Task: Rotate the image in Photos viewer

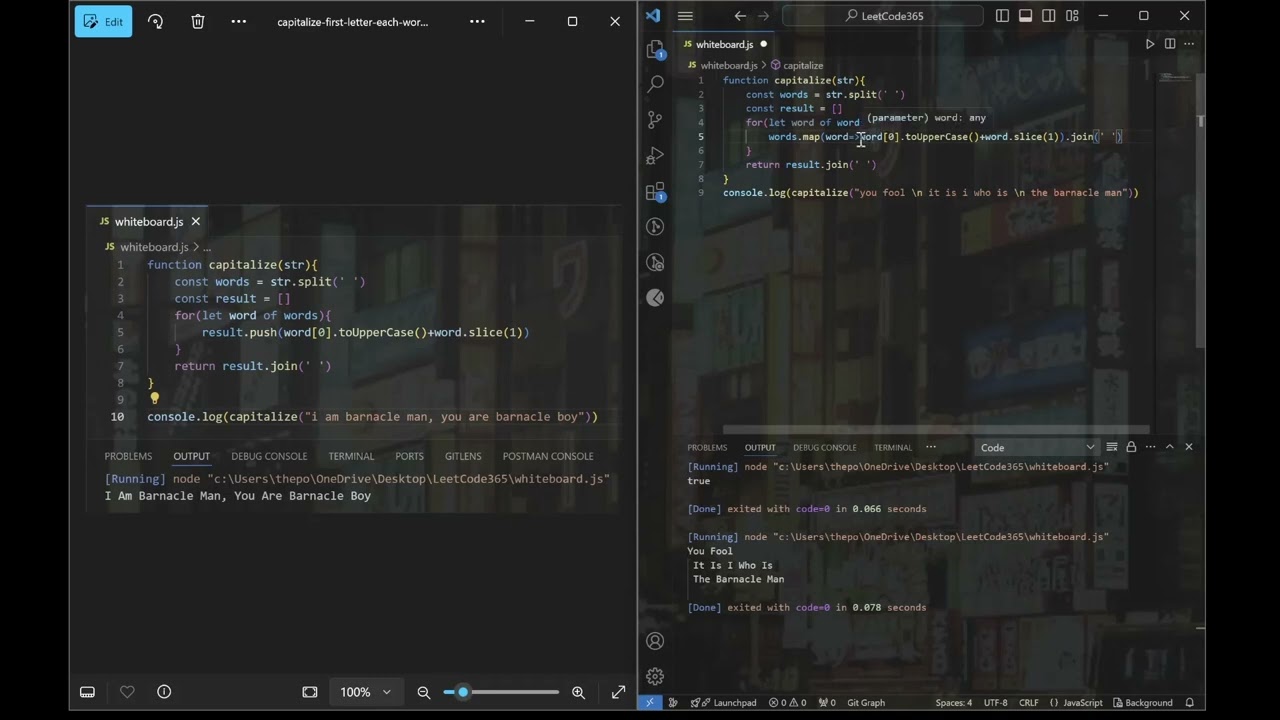Action: 155,21
